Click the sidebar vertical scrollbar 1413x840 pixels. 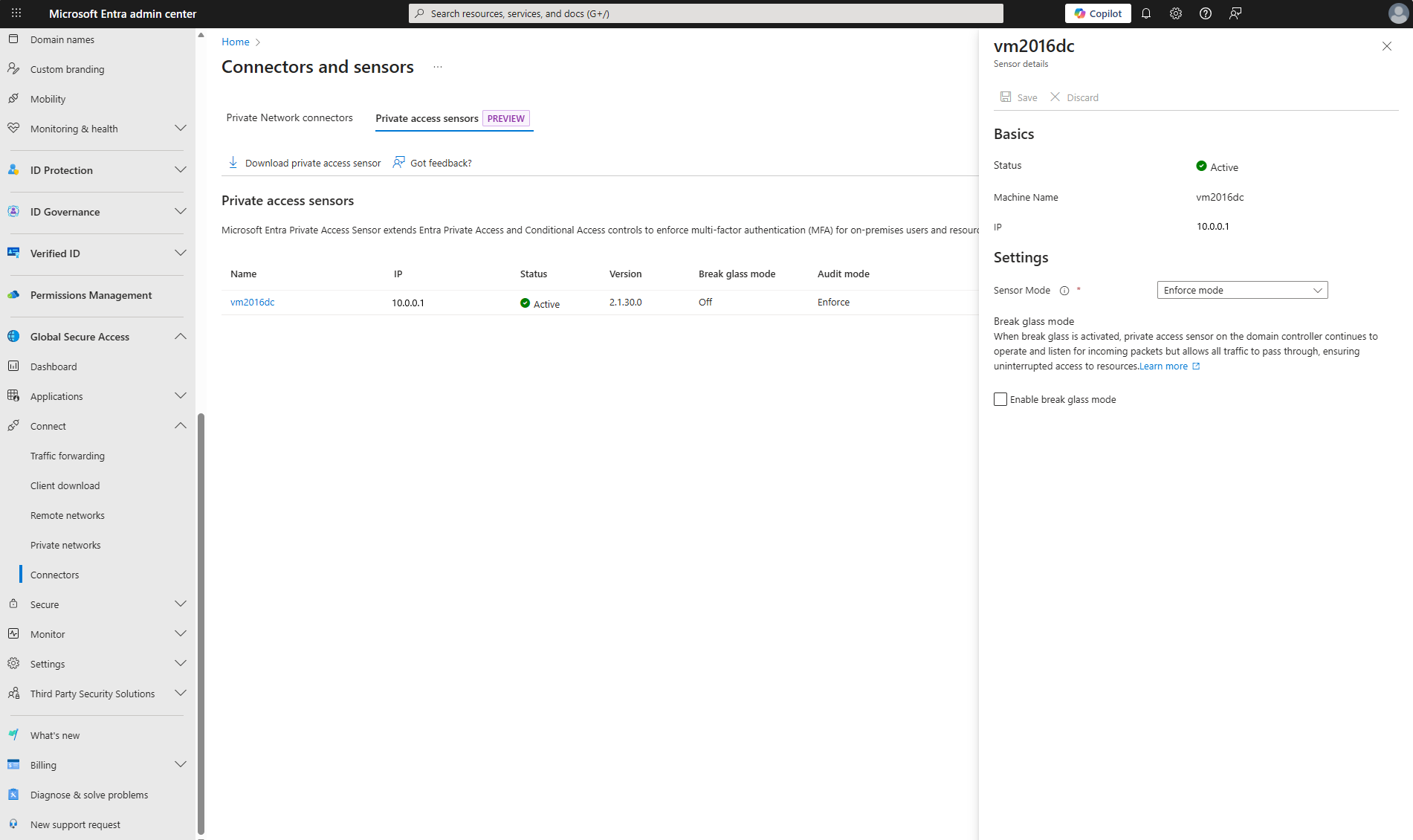201,623
